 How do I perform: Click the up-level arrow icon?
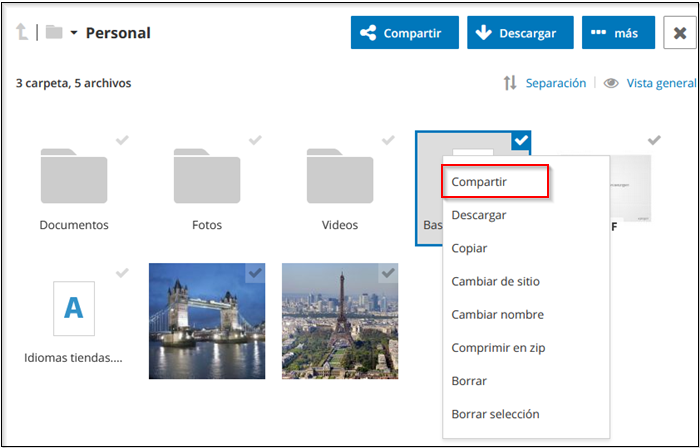click(x=22, y=33)
